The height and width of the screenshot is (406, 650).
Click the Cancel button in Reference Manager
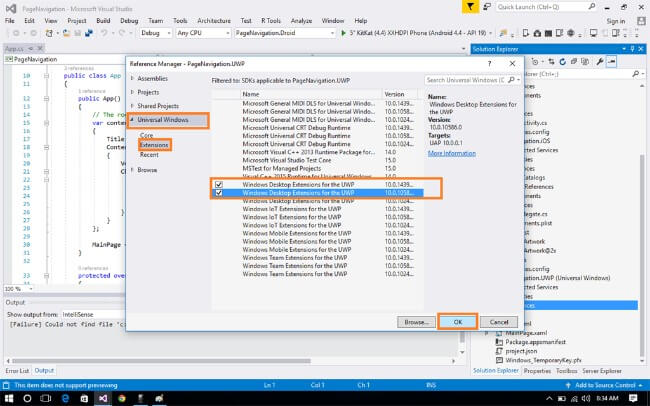[x=499, y=322]
